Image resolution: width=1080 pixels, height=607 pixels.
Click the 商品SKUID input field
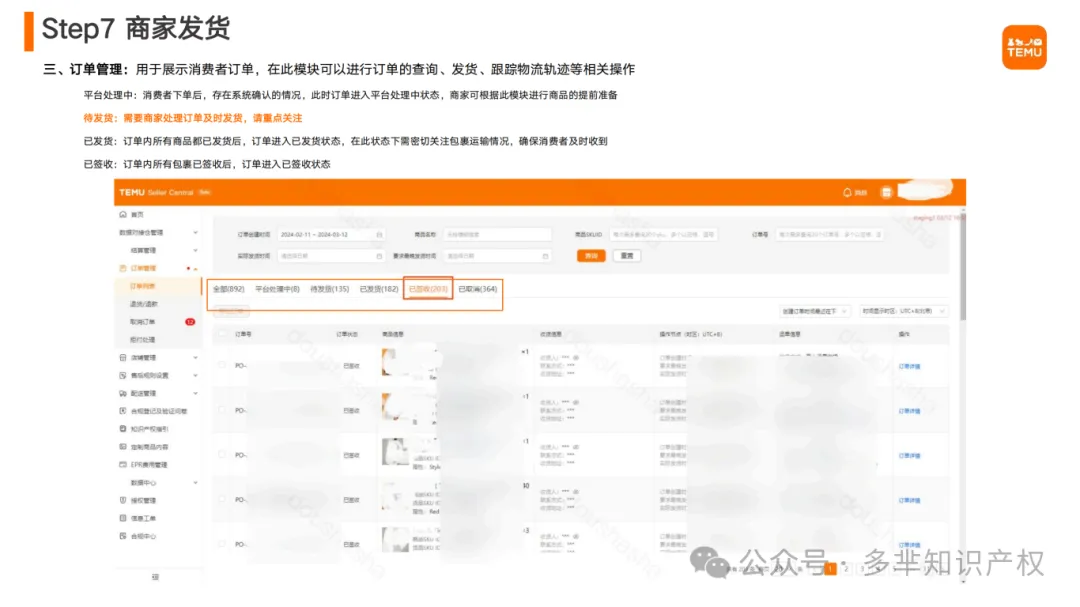(663, 235)
